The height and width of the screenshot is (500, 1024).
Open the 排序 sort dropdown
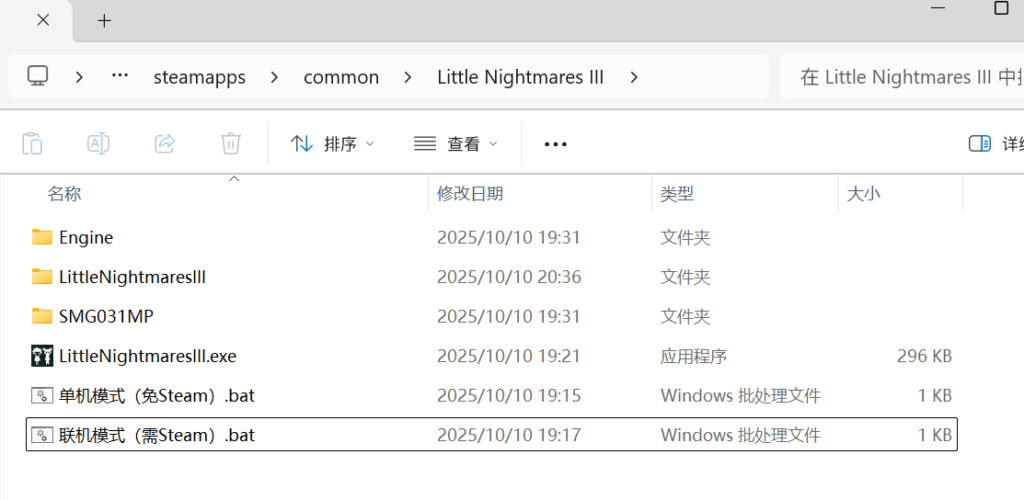(332, 144)
